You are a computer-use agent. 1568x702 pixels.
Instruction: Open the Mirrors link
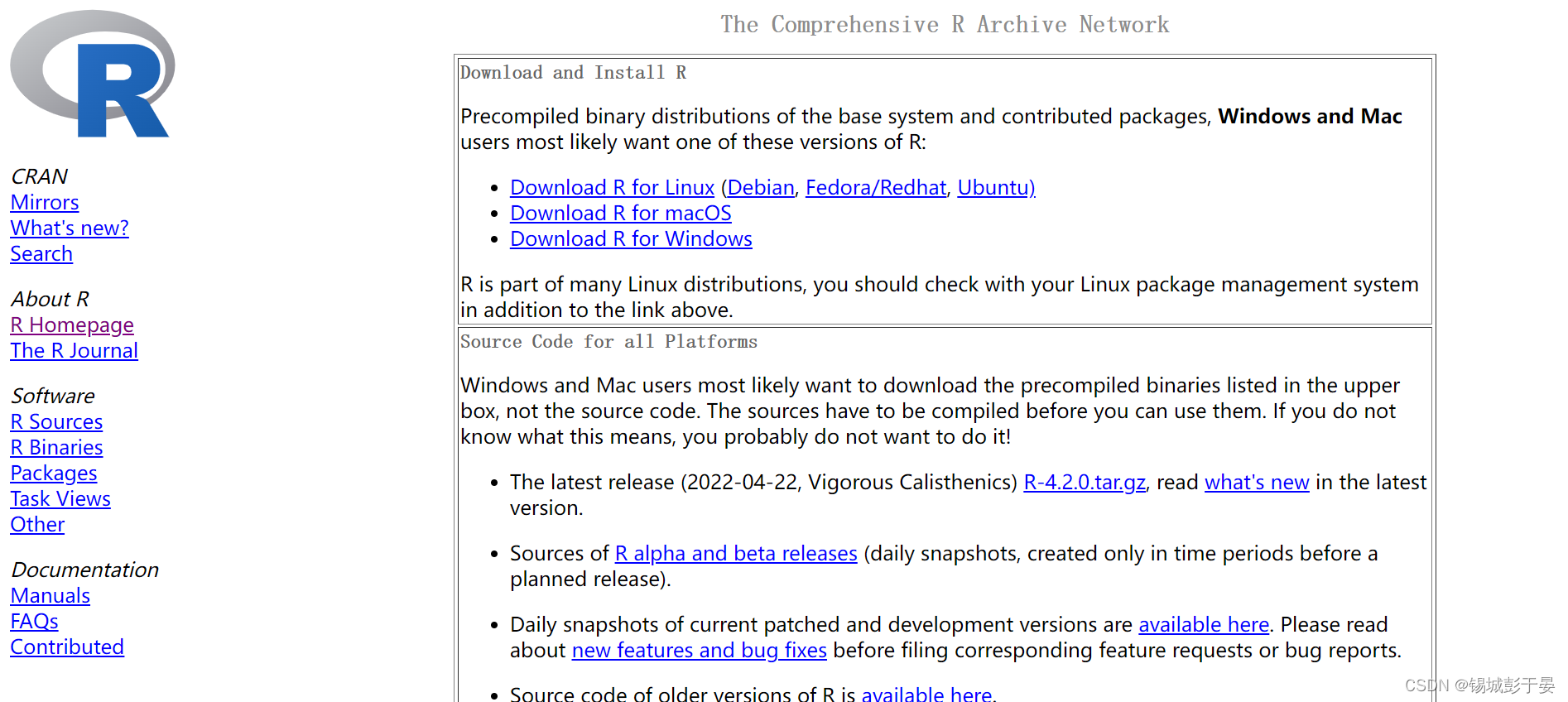[45, 203]
